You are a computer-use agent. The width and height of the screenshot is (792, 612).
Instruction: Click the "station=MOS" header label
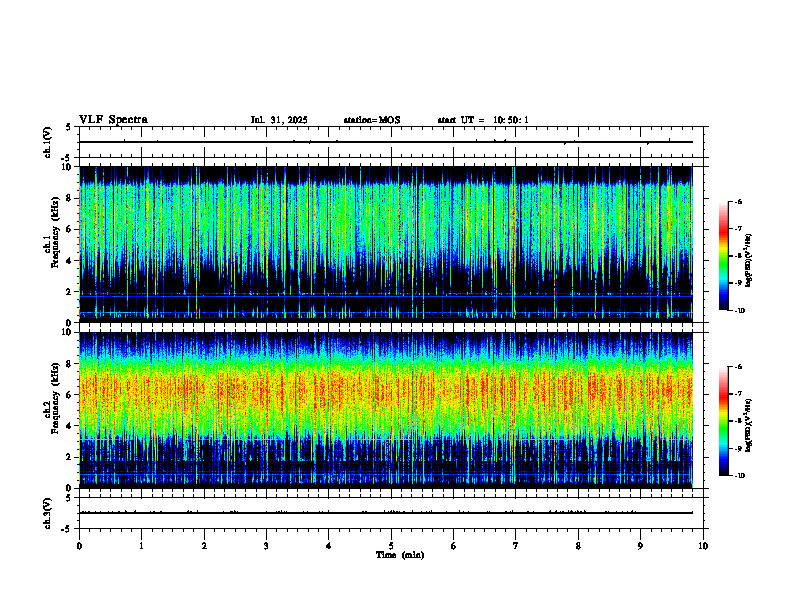(372, 120)
